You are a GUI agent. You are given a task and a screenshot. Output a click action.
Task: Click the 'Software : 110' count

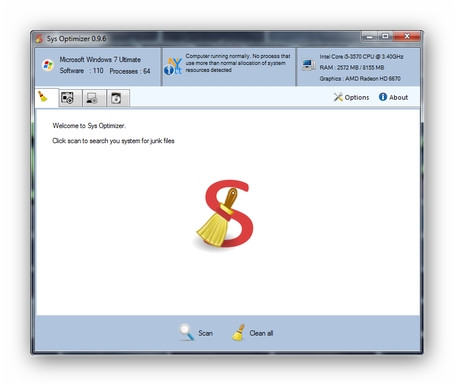coord(82,71)
